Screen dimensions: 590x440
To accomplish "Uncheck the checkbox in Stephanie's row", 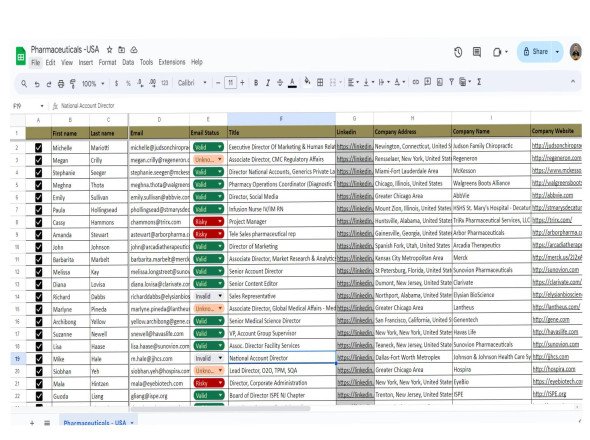I will pyautogui.click(x=38, y=172).
